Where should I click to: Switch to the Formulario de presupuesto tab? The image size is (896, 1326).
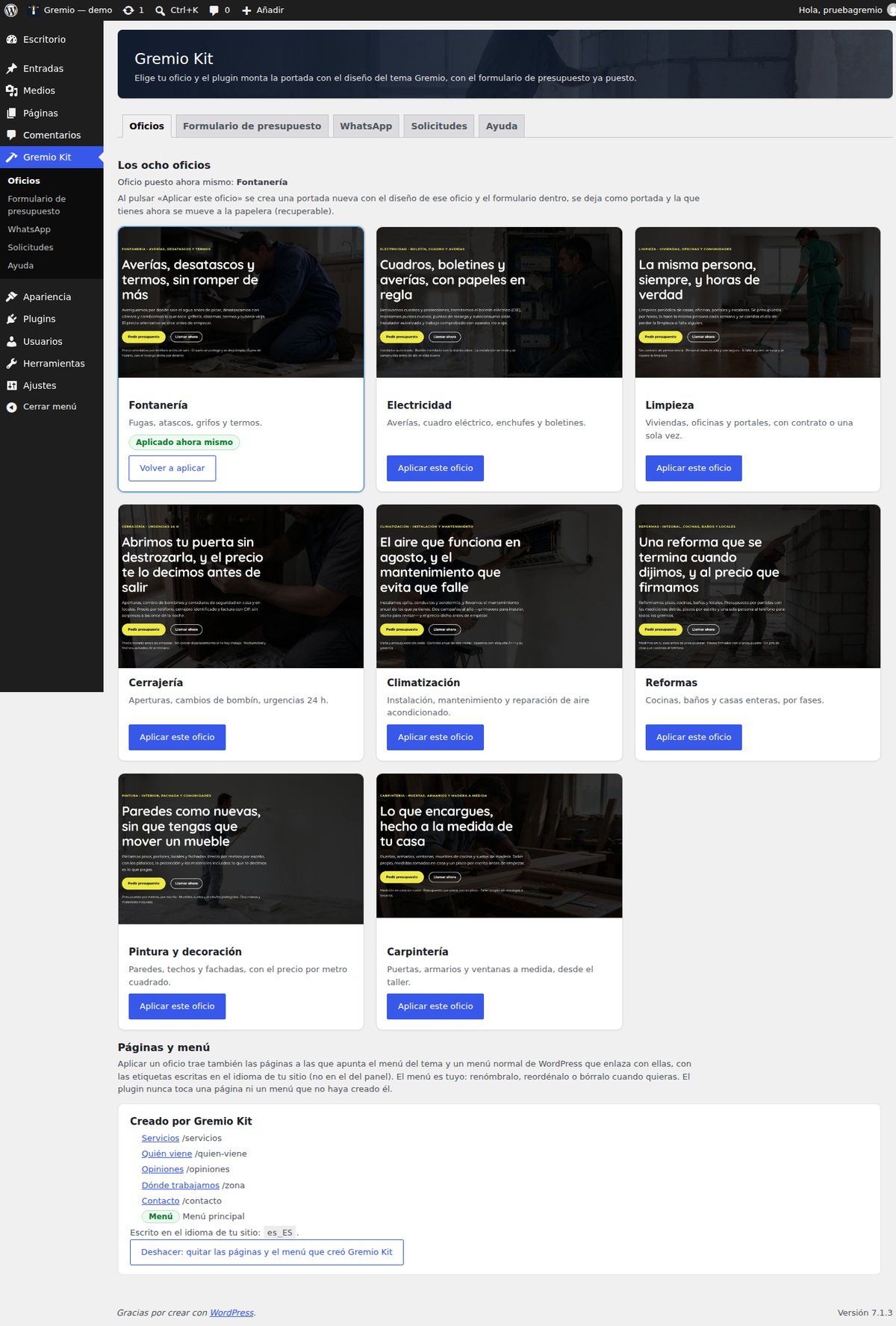pyautogui.click(x=252, y=126)
